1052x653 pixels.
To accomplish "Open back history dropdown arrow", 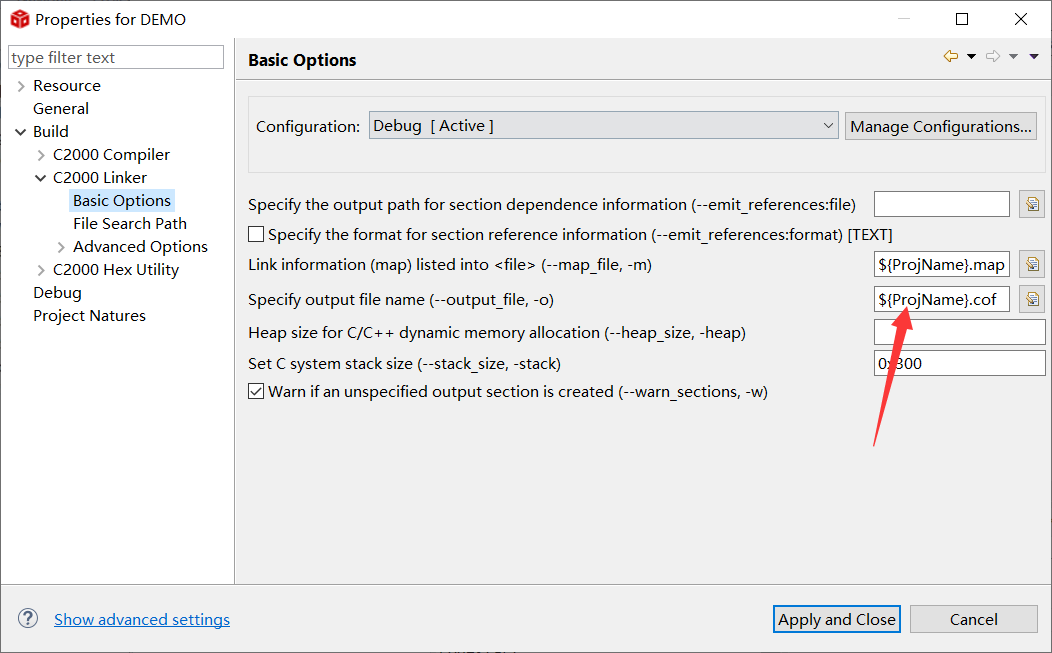I will [971, 56].
